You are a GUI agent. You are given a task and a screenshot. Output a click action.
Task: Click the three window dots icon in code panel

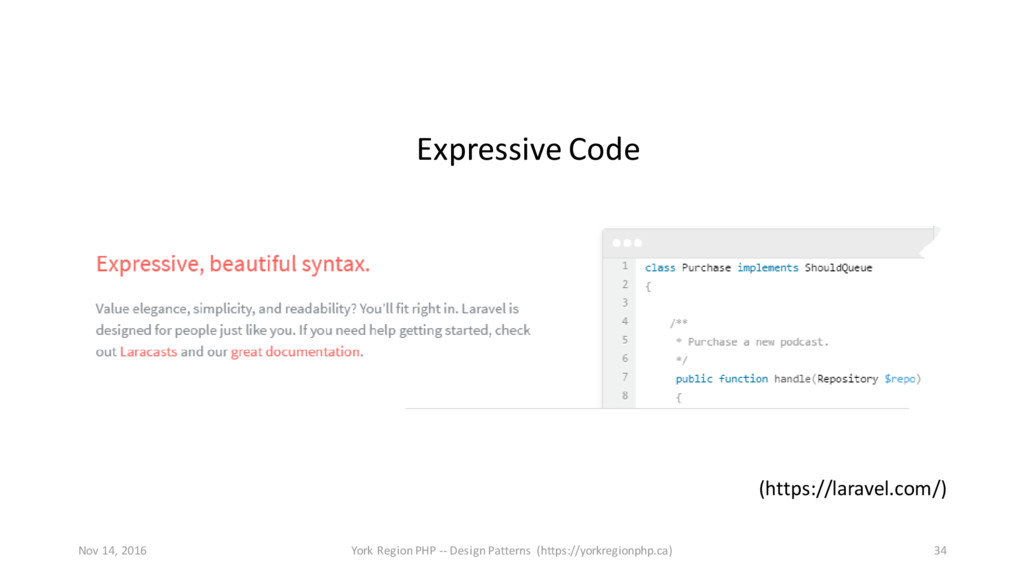point(627,243)
